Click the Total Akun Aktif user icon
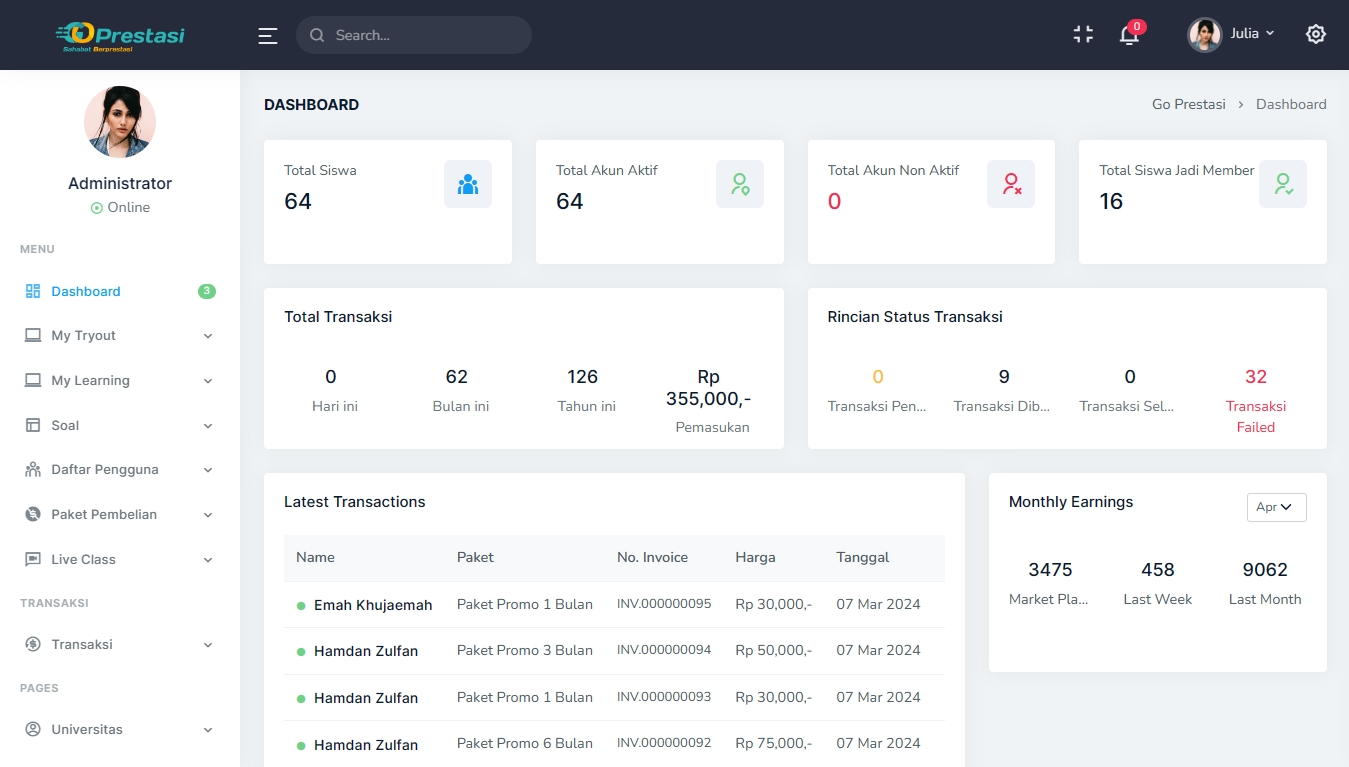Viewport: 1349px width, 767px height. (x=740, y=184)
